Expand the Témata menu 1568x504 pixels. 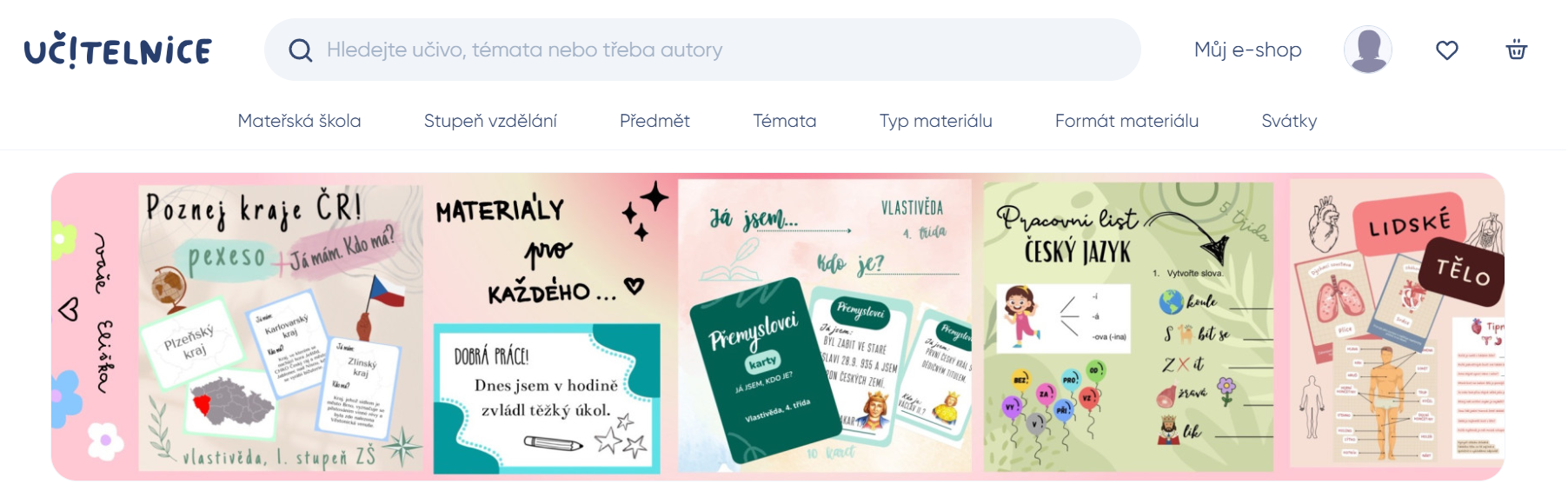coord(784,121)
